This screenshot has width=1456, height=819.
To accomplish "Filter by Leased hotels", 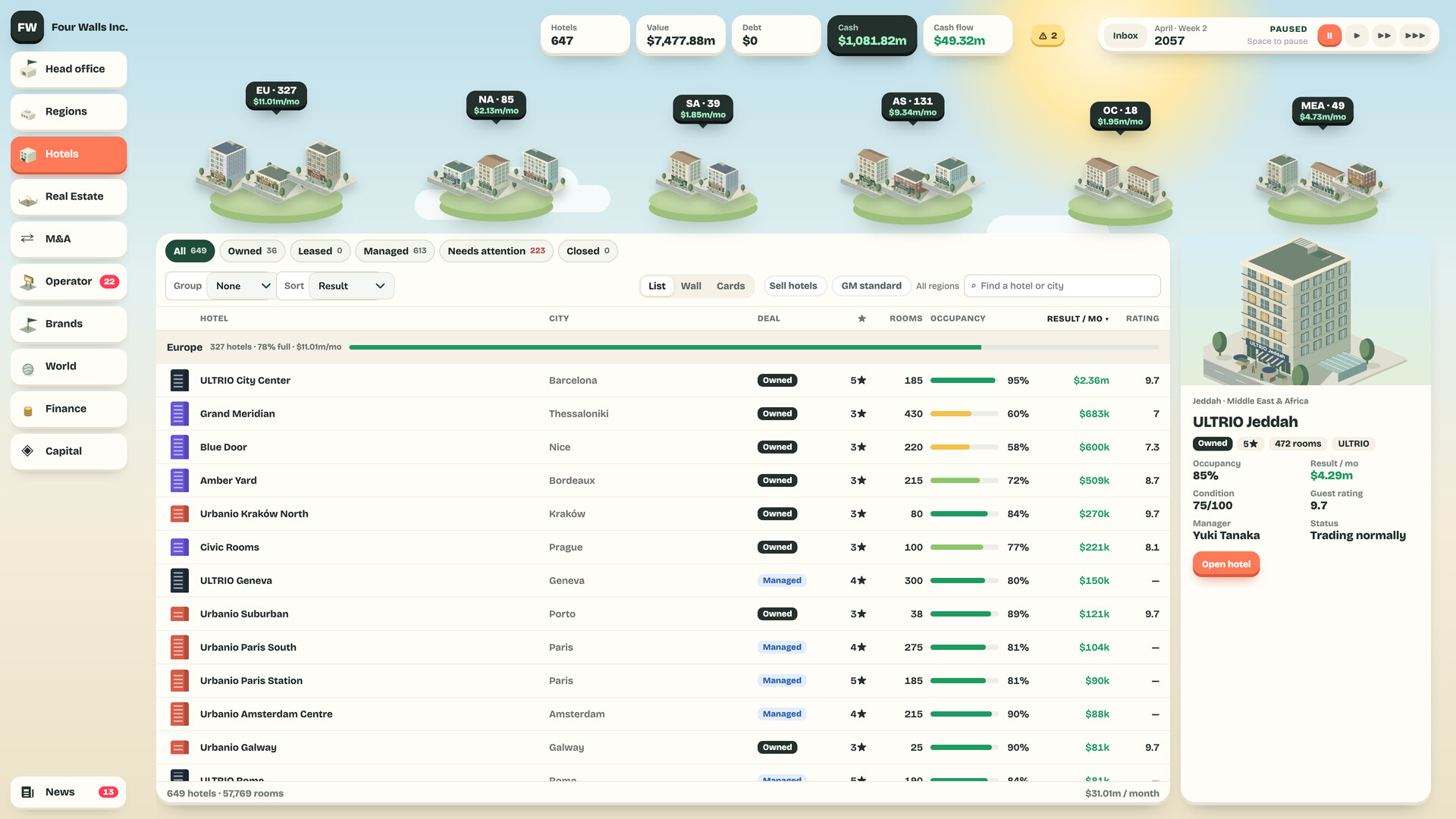I will 320,251.
